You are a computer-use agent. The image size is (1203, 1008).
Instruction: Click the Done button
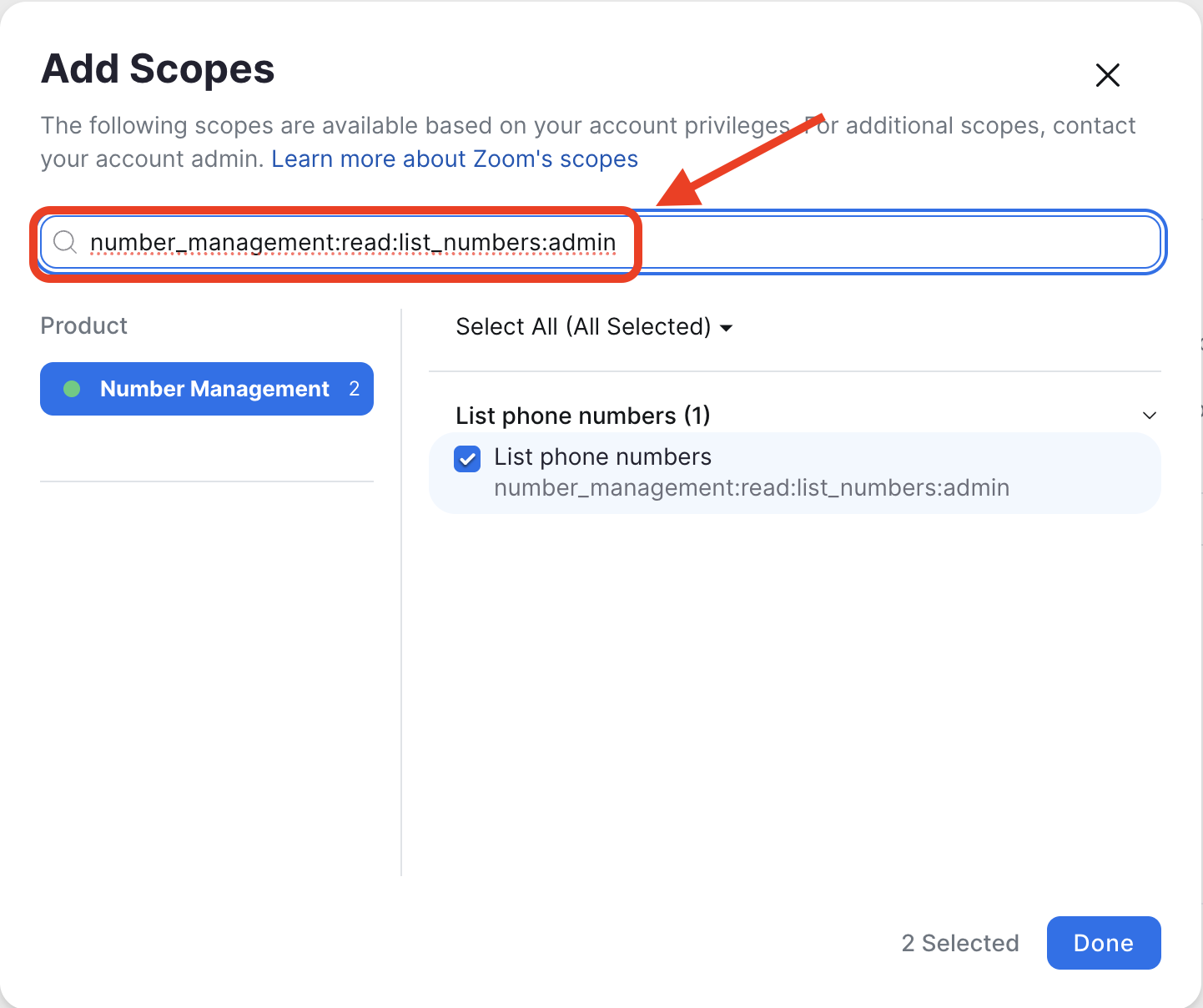1103,943
